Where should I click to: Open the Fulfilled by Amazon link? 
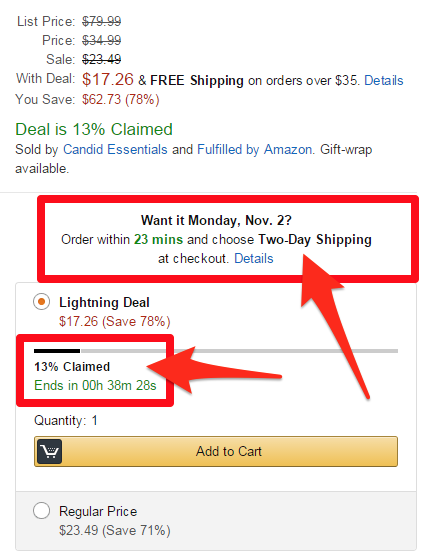pos(255,150)
